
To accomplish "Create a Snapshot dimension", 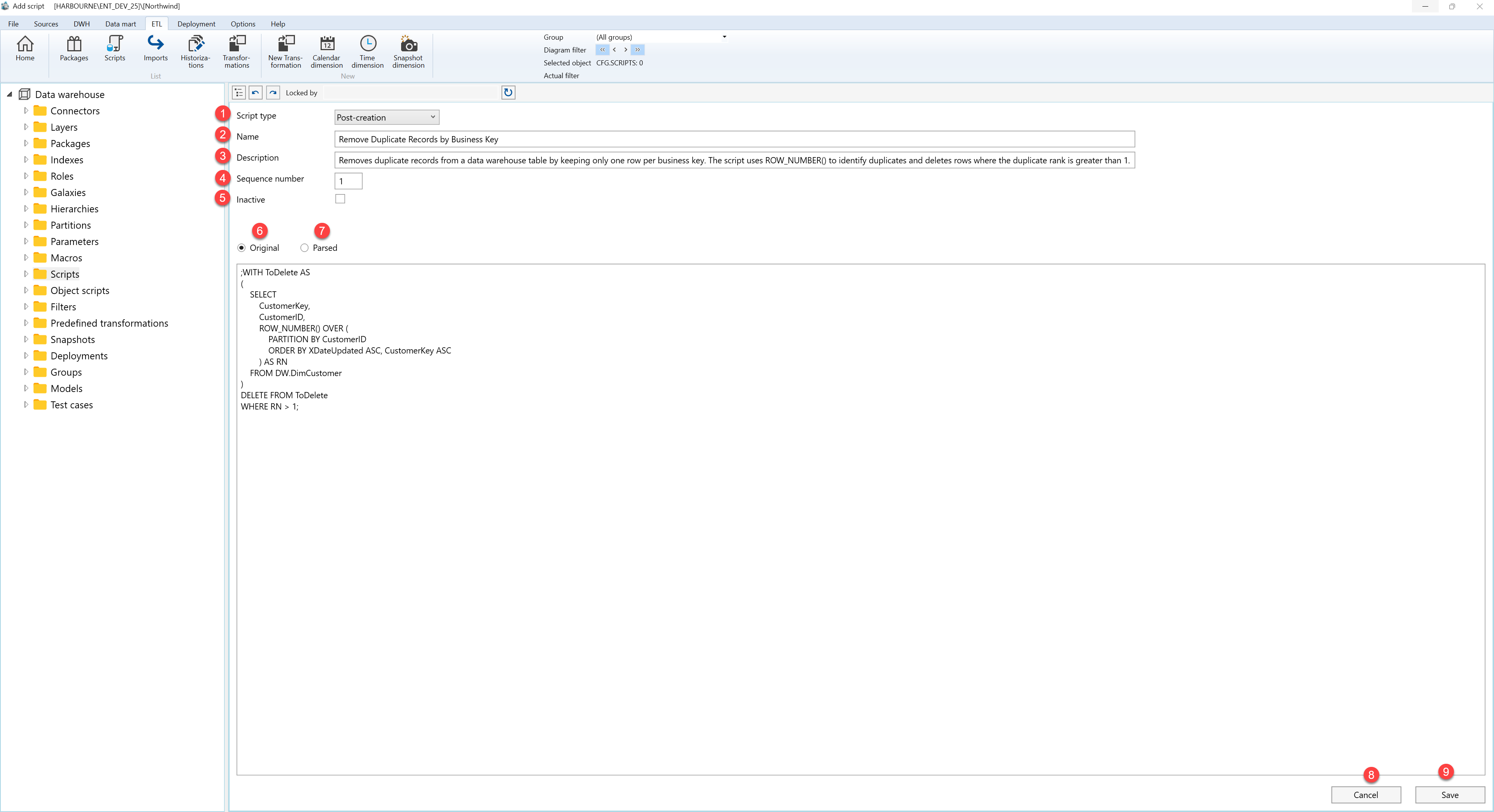I will click(408, 52).
